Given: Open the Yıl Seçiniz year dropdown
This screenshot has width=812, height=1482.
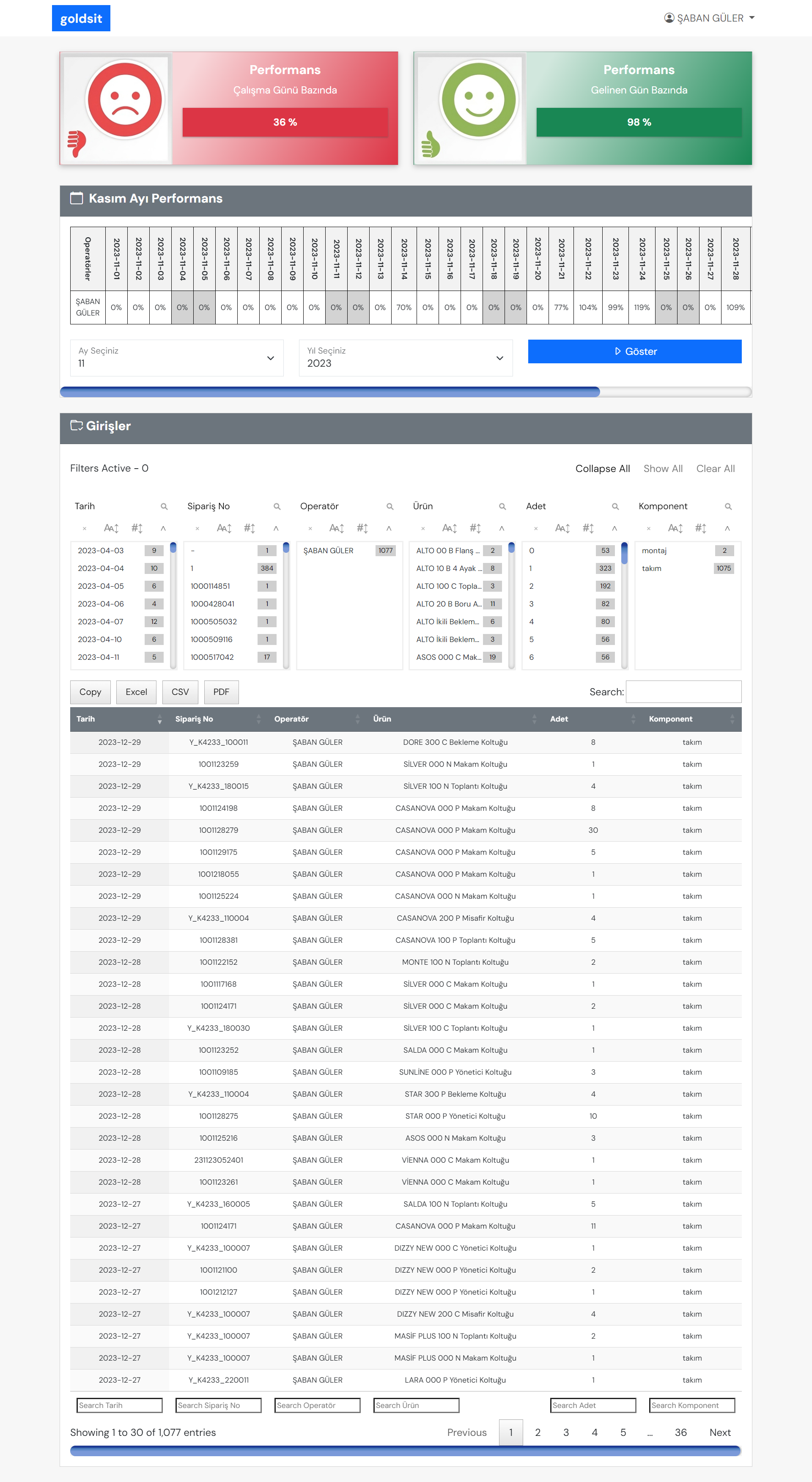Looking at the screenshot, I should [x=406, y=358].
